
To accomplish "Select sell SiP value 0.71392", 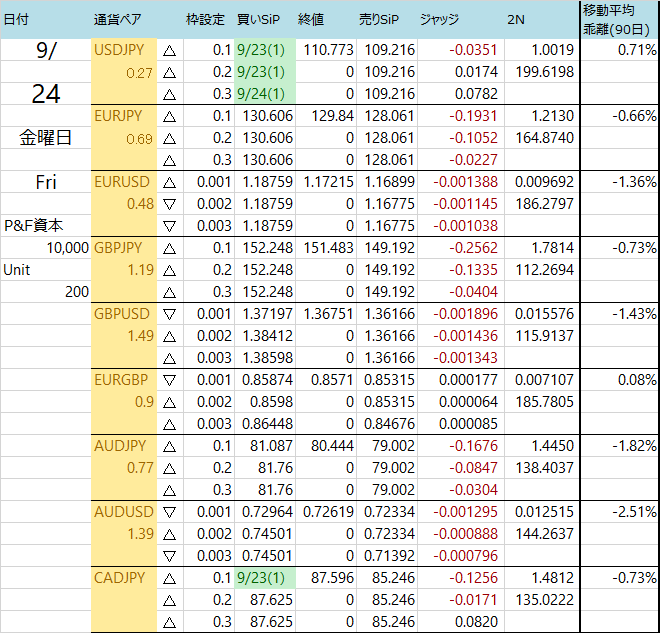I will point(389,556).
